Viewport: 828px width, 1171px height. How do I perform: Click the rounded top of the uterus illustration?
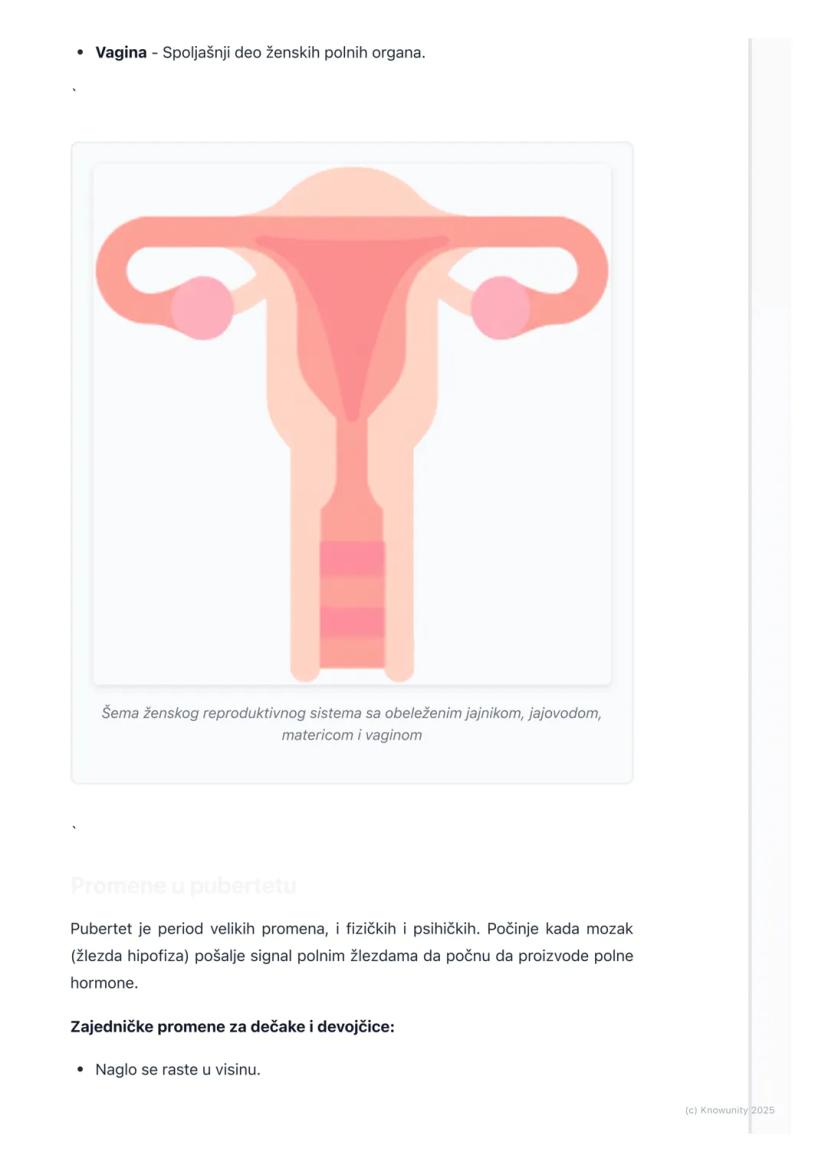(352, 192)
